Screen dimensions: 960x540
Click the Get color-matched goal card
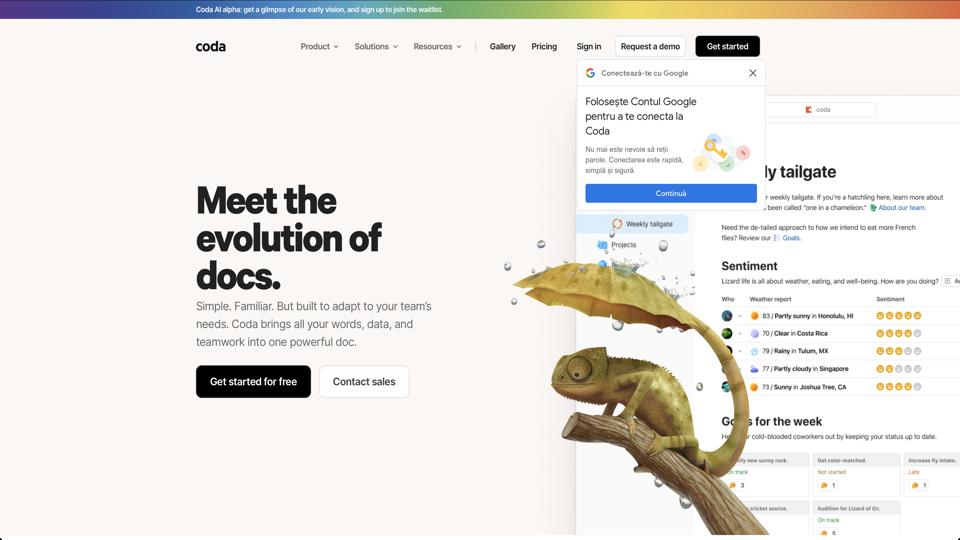pyautogui.click(x=856, y=474)
